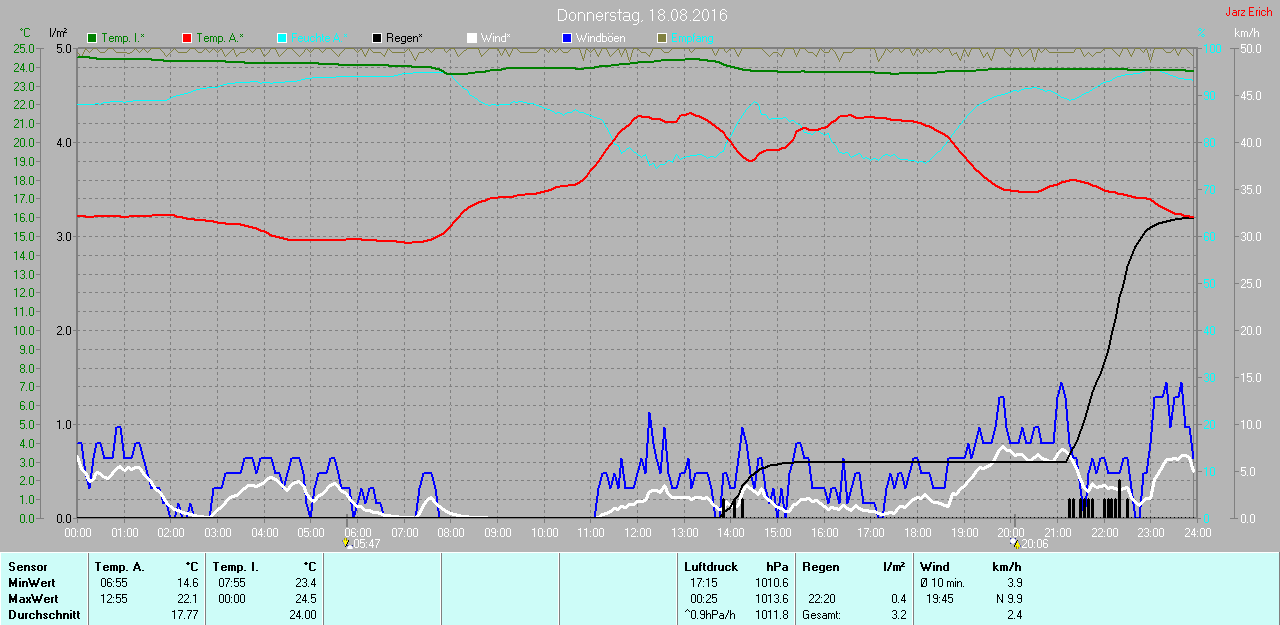Click the 22:00 time axis label
The image size is (1280, 625).
pyautogui.click(x=1105, y=533)
